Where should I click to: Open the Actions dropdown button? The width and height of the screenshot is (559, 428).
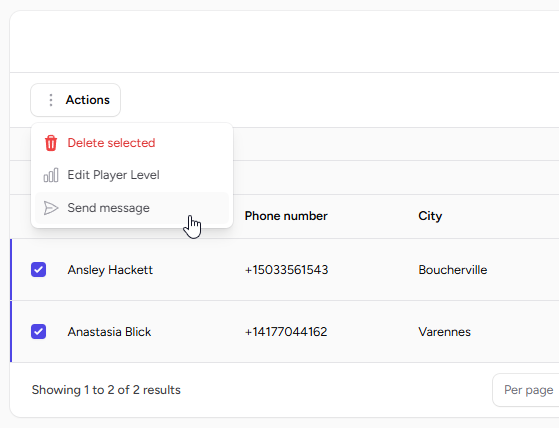pyautogui.click(x=76, y=100)
